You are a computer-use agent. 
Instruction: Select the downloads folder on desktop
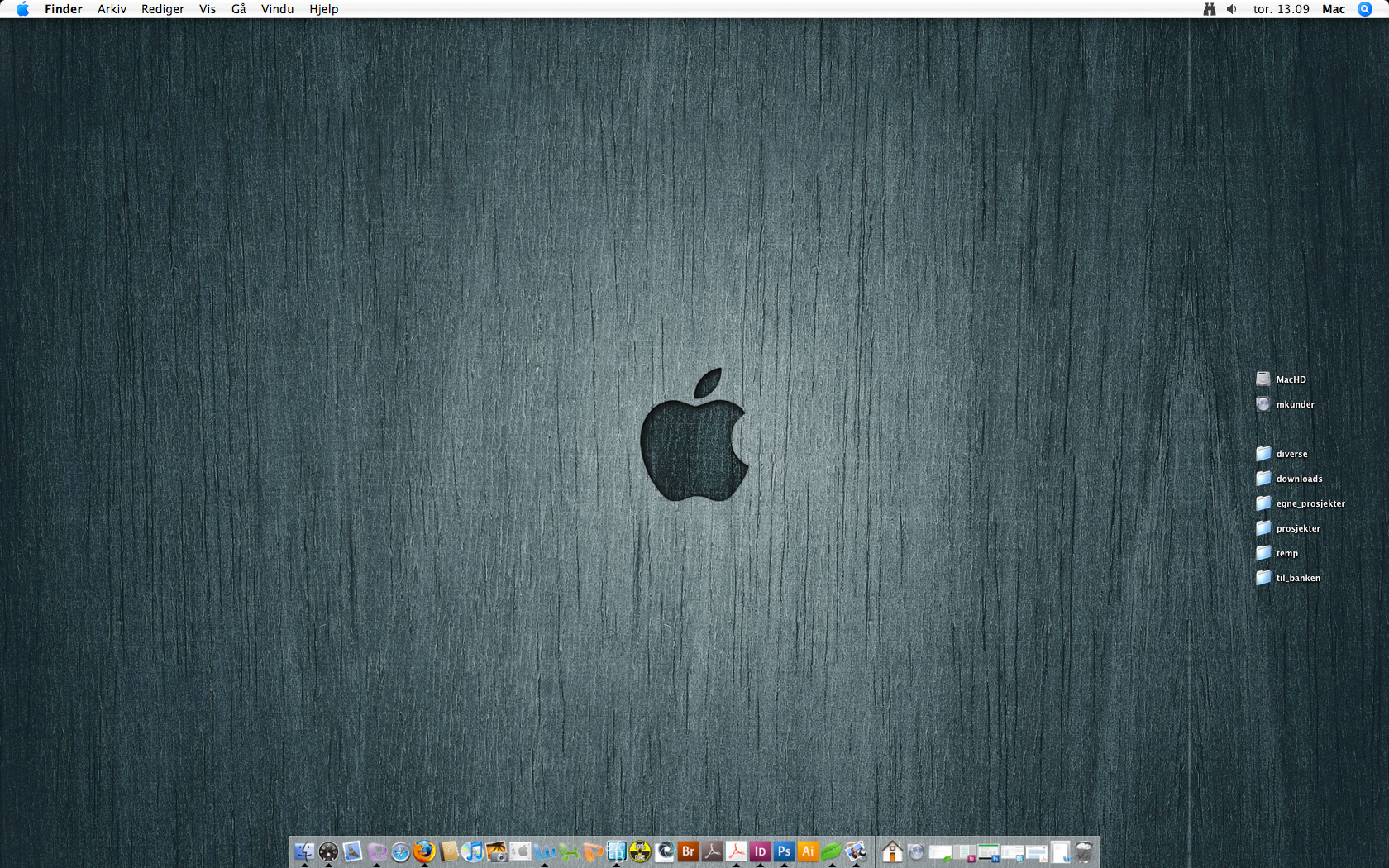tap(1289, 479)
